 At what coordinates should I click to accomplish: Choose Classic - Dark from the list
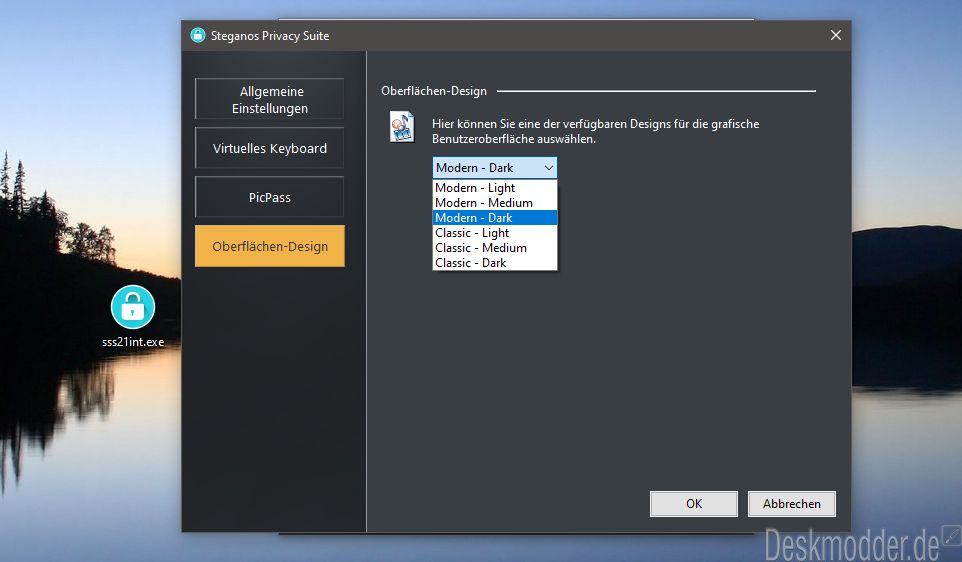494,263
